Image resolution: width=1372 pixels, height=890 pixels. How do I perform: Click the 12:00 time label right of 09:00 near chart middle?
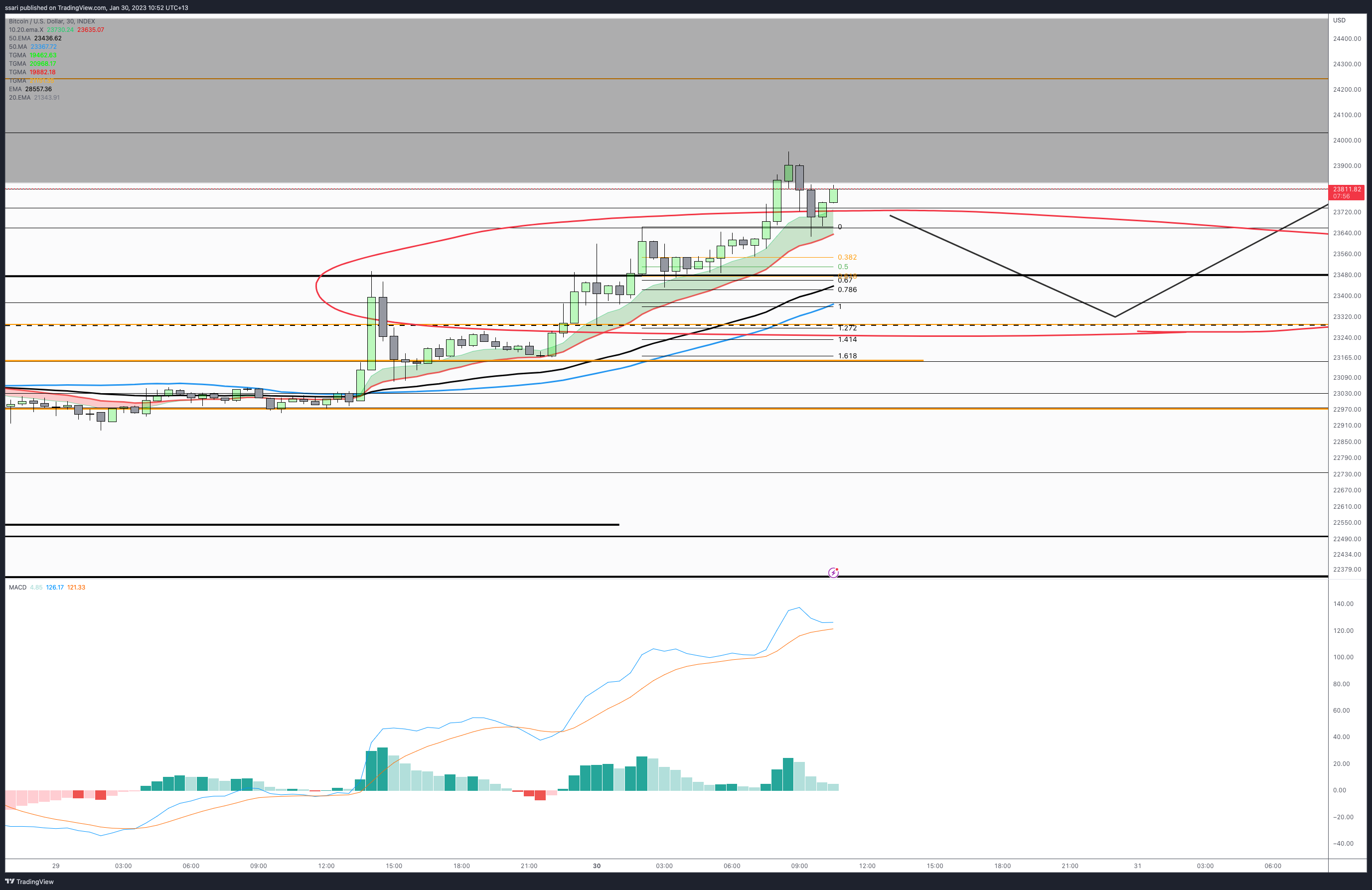click(x=867, y=866)
